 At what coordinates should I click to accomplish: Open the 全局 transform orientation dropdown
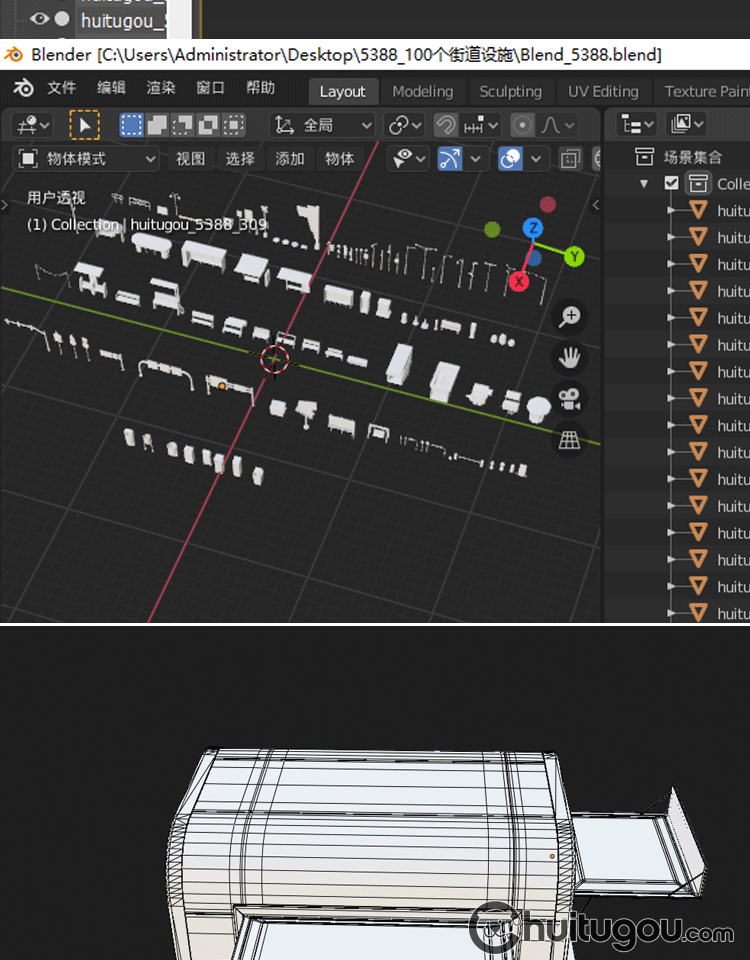pyautogui.click(x=324, y=125)
